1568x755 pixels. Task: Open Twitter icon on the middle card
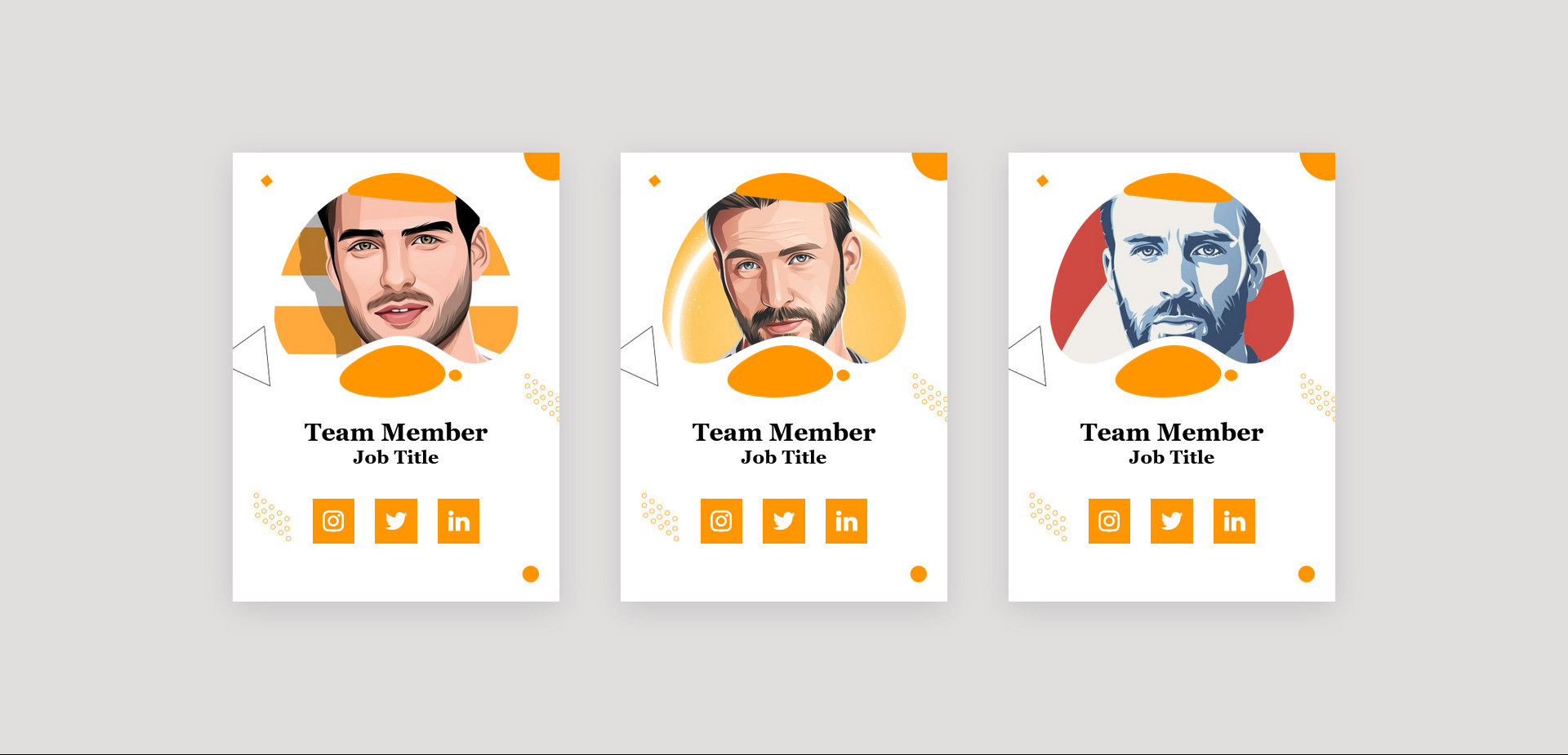coord(784,521)
